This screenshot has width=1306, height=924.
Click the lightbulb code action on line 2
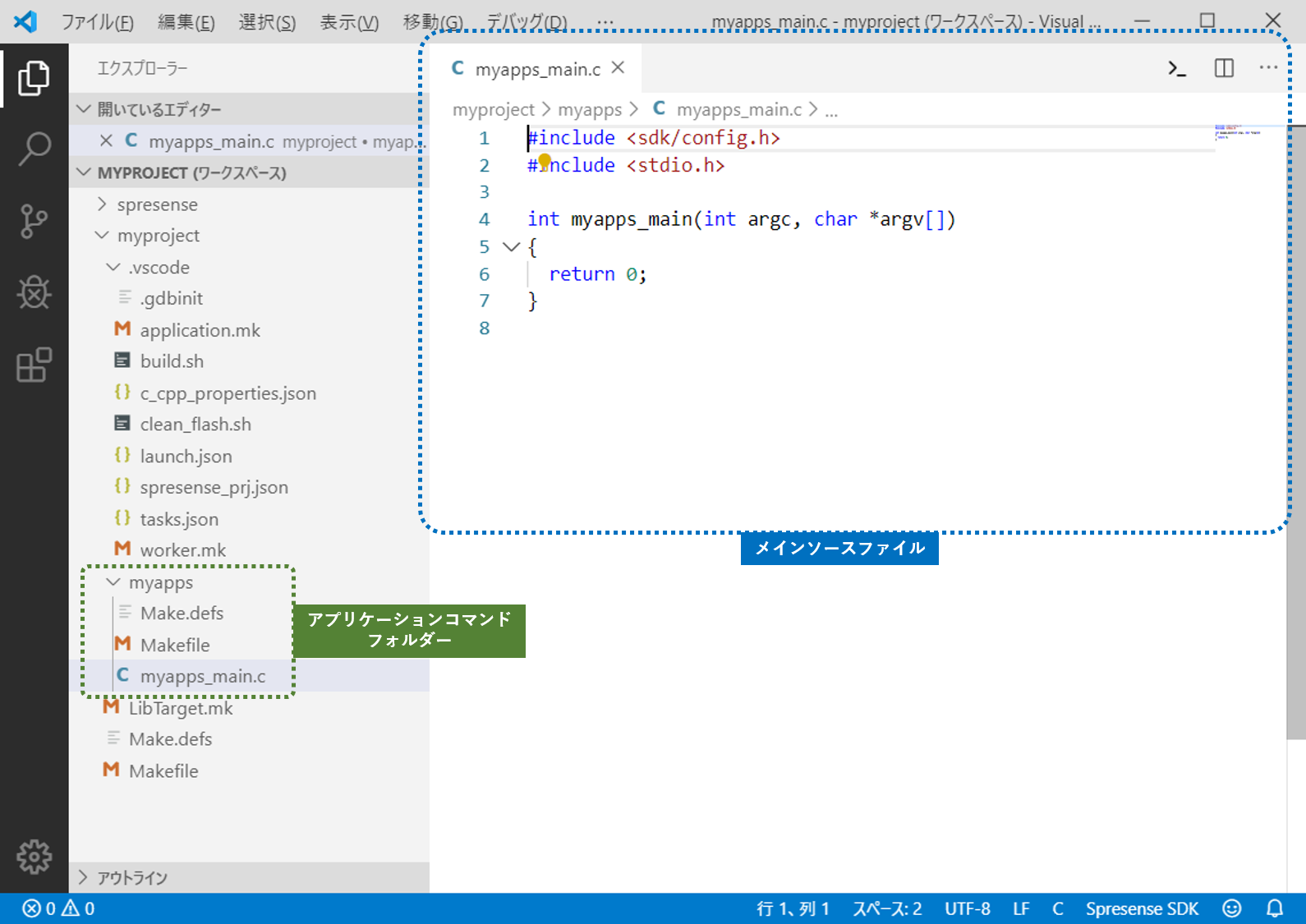click(x=545, y=162)
